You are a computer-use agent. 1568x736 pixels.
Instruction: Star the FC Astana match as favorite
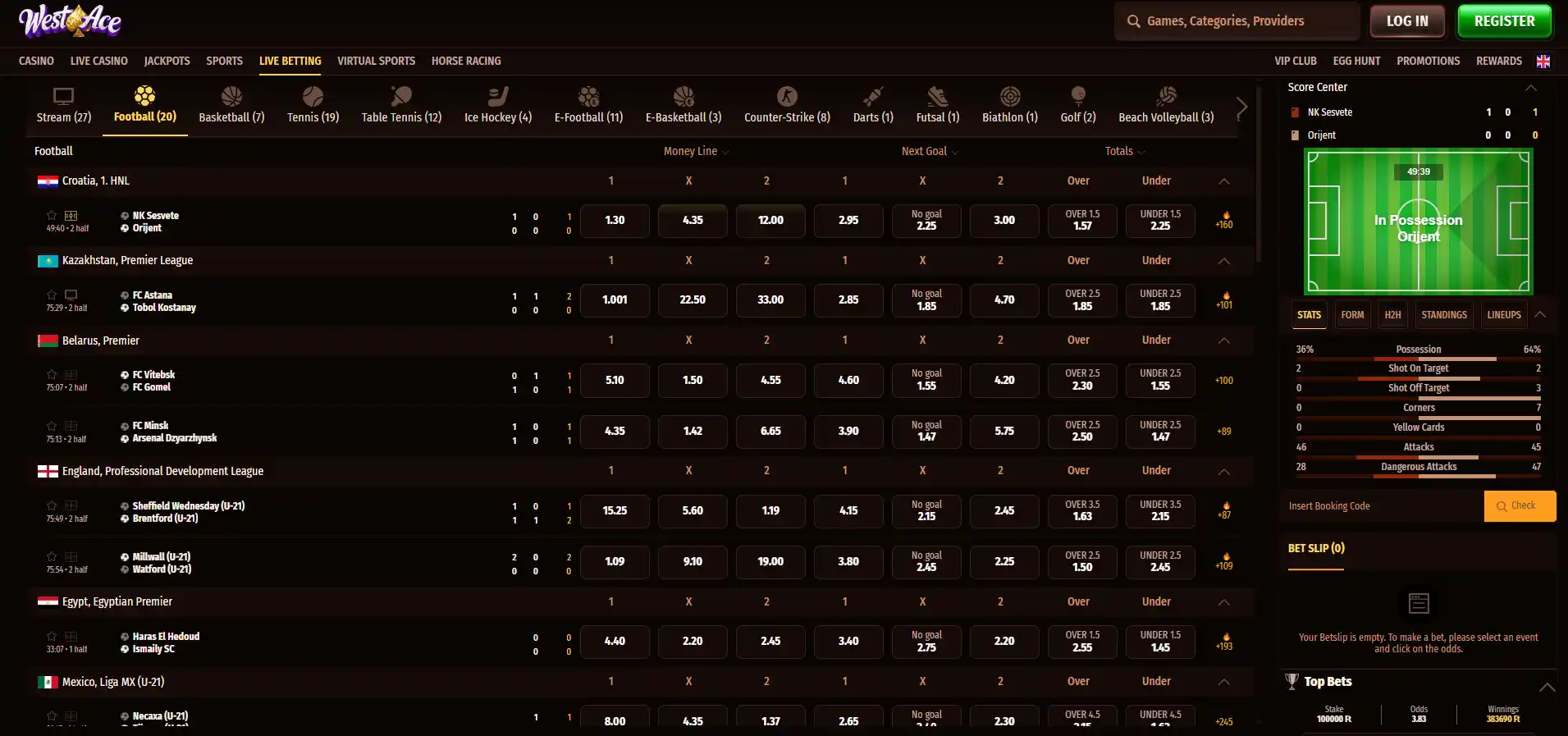[x=52, y=295]
